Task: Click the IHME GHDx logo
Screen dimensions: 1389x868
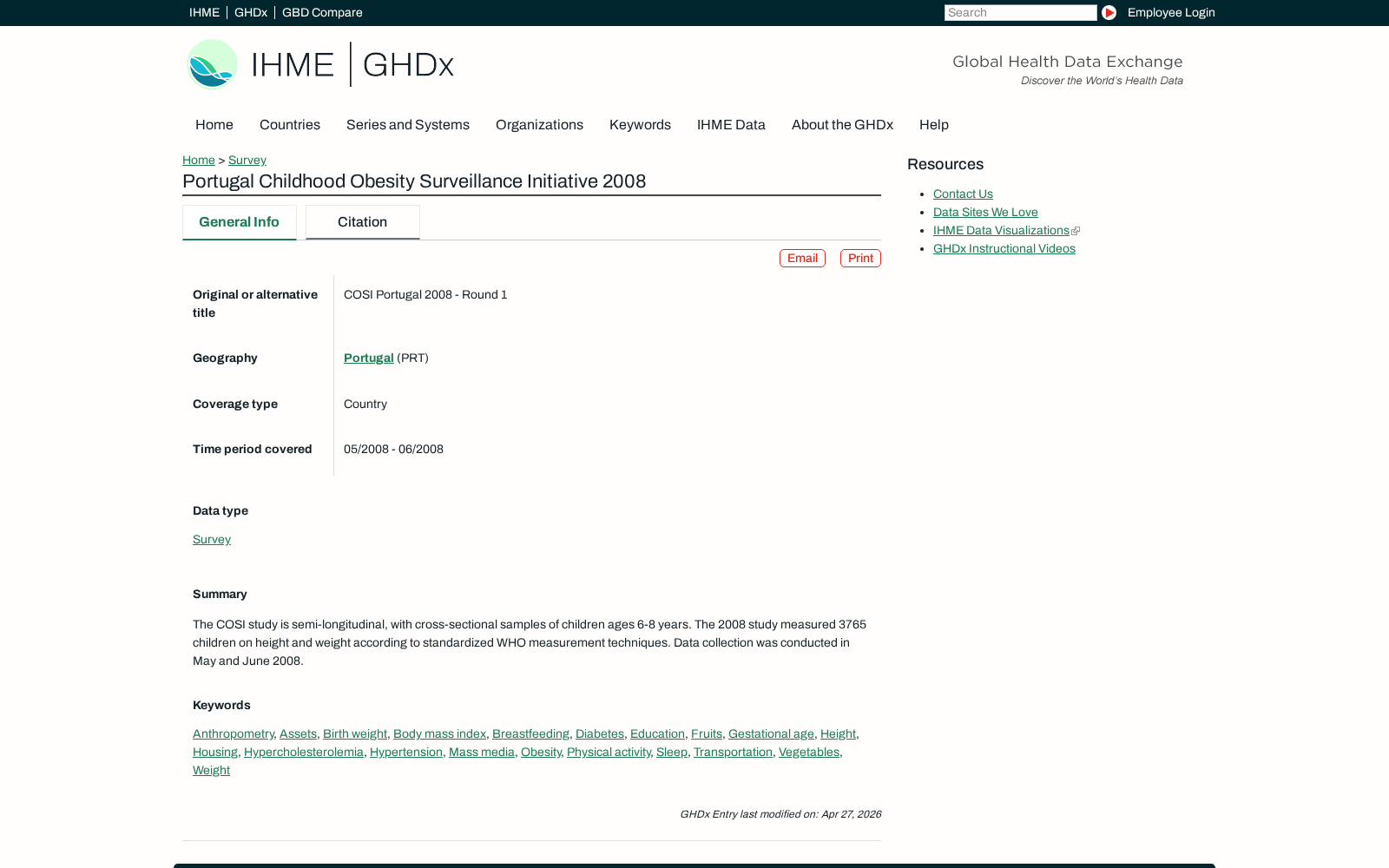Action: click(320, 64)
